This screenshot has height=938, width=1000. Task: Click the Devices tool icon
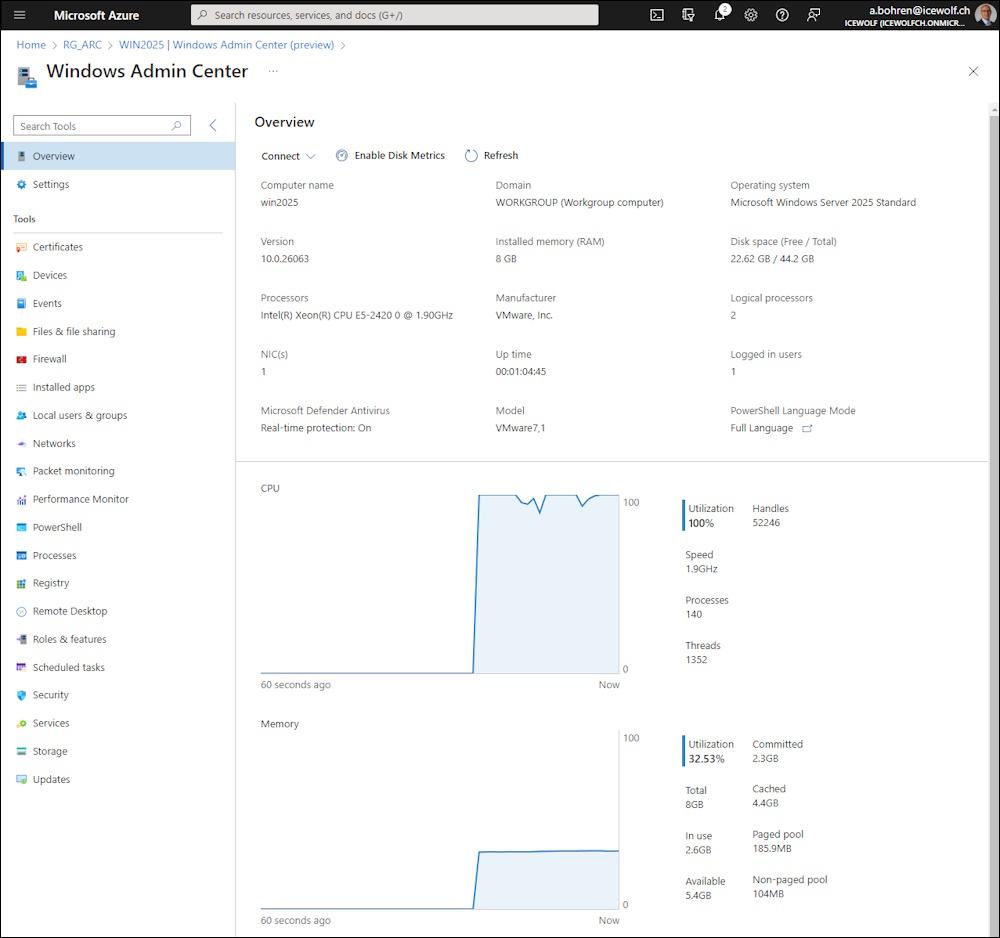tap(21, 275)
